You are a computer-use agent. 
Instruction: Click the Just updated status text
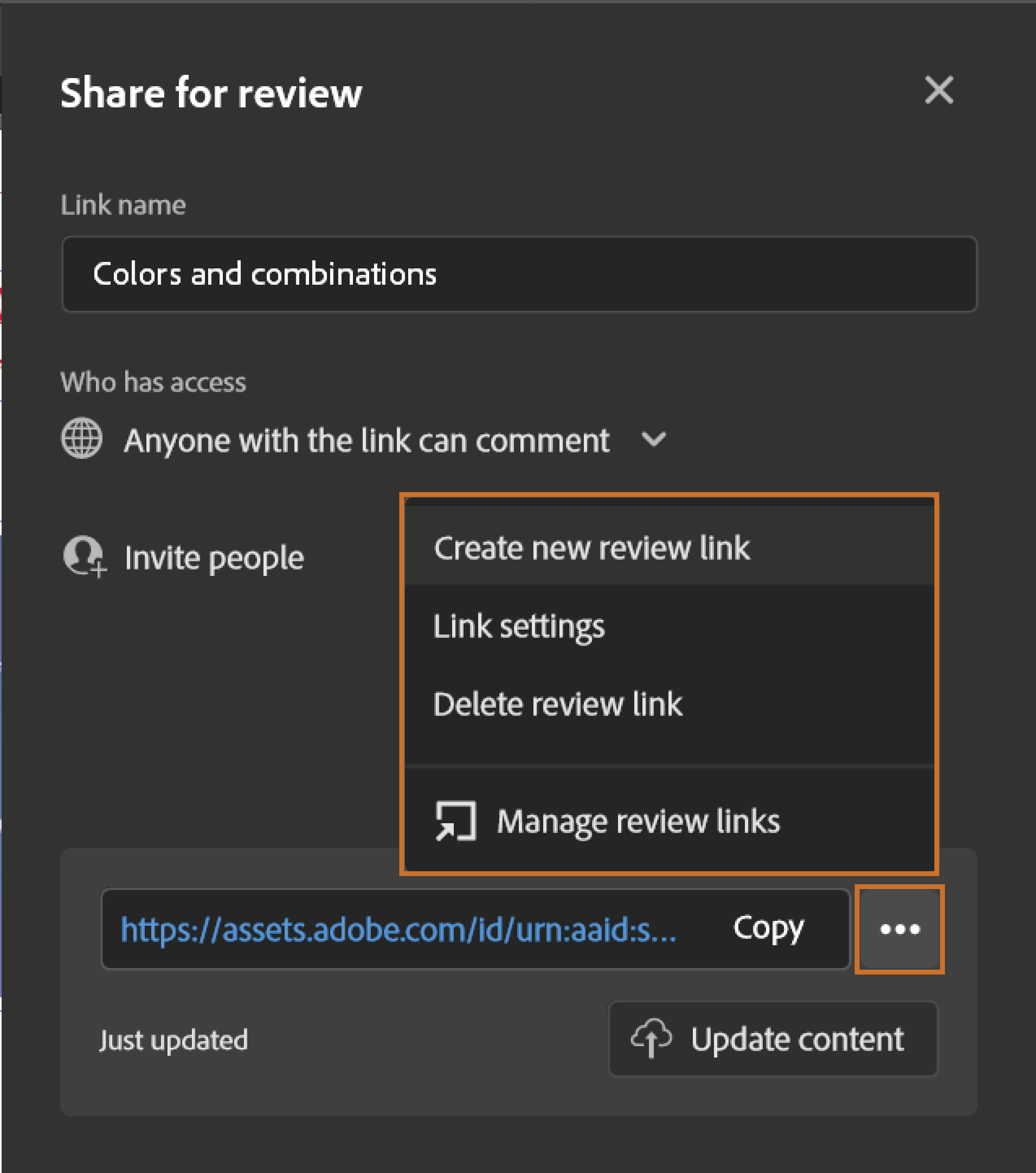coord(173,1040)
